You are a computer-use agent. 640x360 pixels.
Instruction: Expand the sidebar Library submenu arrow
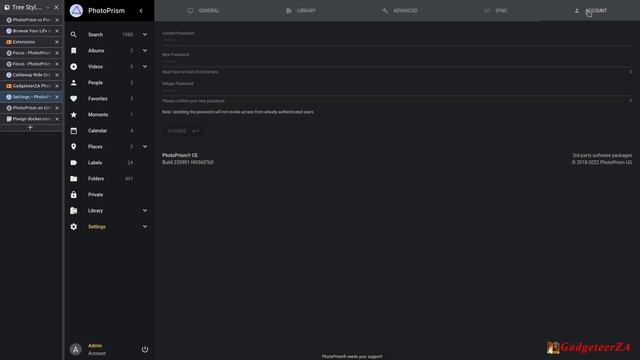point(145,211)
